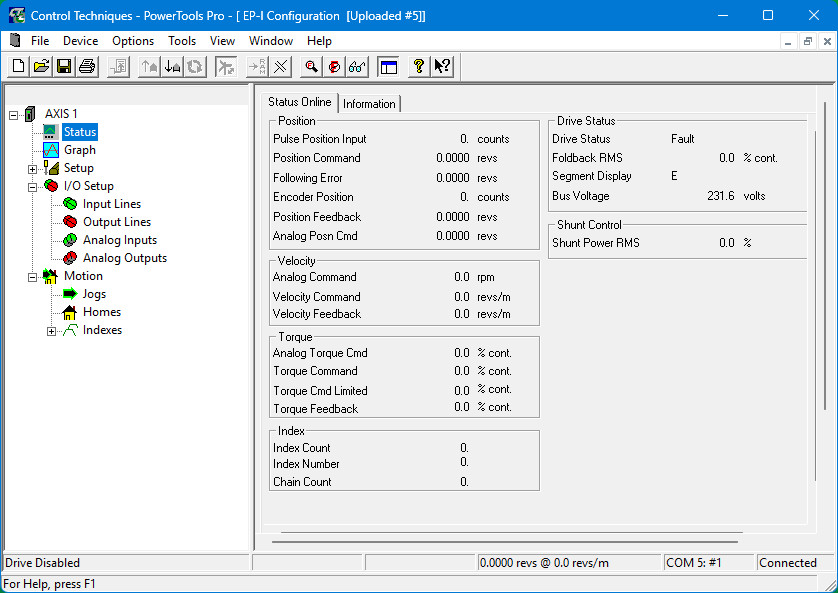838x593 pixels.
Task: Open the Help menu
Action: point(319,41)
